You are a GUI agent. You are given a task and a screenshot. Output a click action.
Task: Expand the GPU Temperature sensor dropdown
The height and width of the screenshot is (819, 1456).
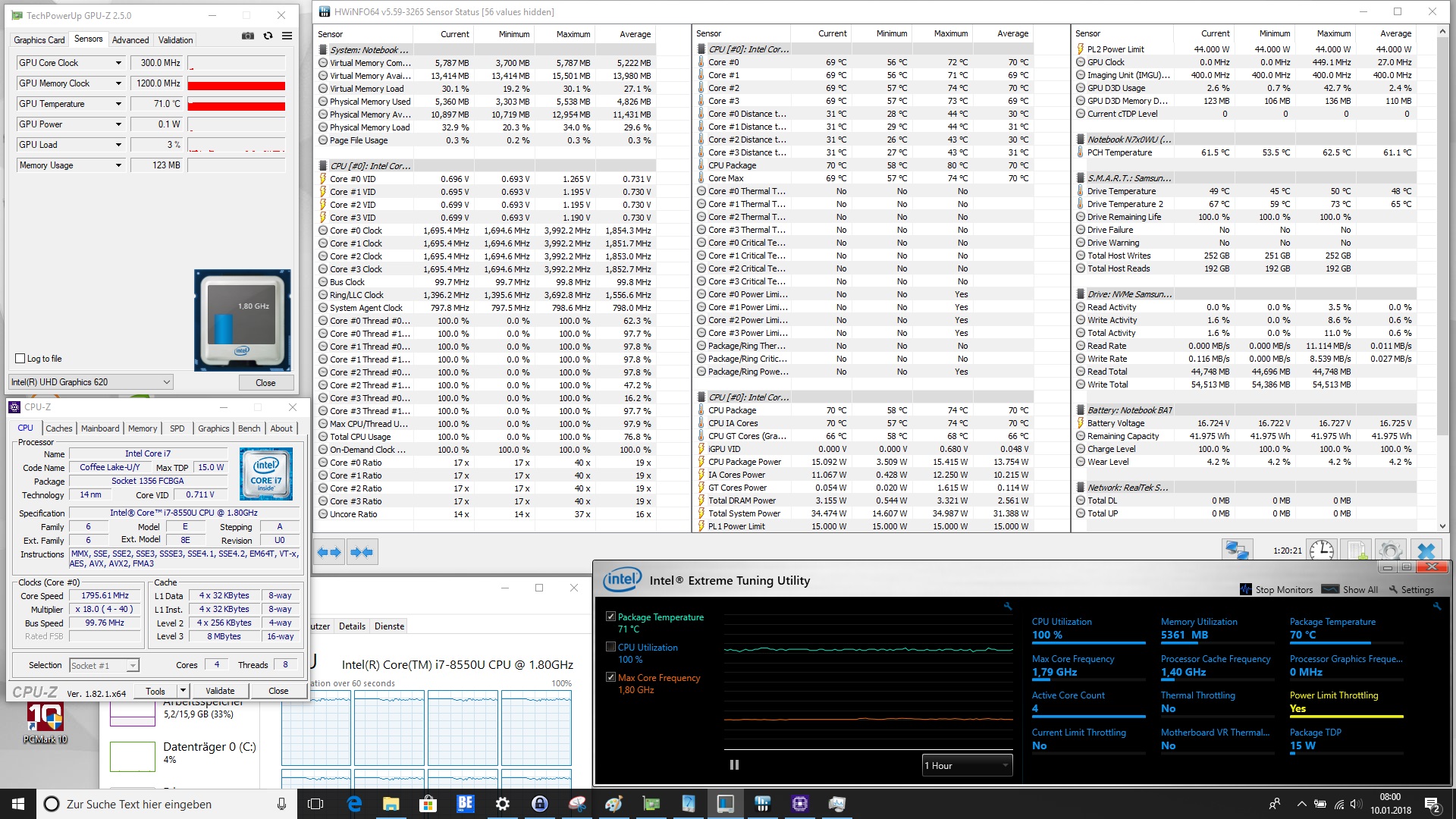tap(118, 104)
